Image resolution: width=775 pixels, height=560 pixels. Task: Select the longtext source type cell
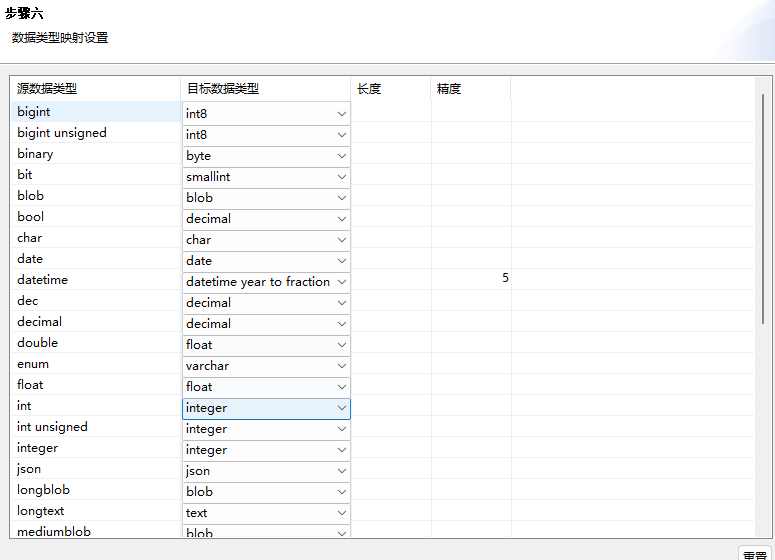pos(96,511)
